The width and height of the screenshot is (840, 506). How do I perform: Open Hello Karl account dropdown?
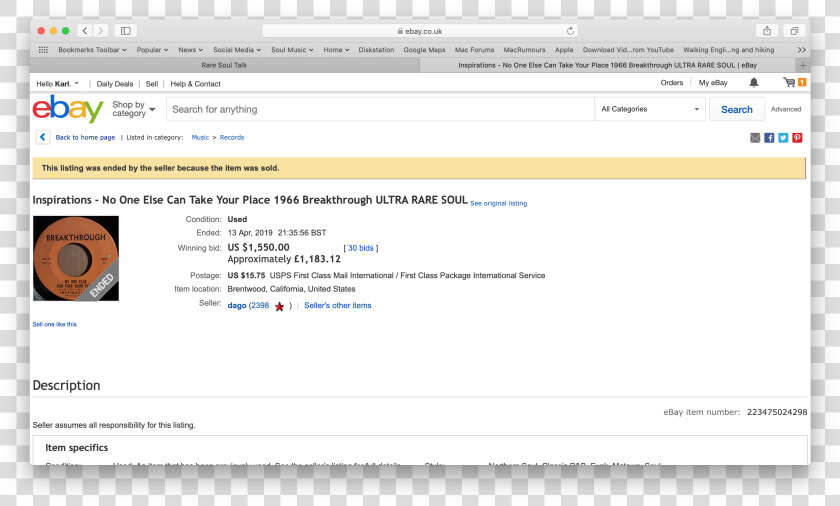click(57, 84)
